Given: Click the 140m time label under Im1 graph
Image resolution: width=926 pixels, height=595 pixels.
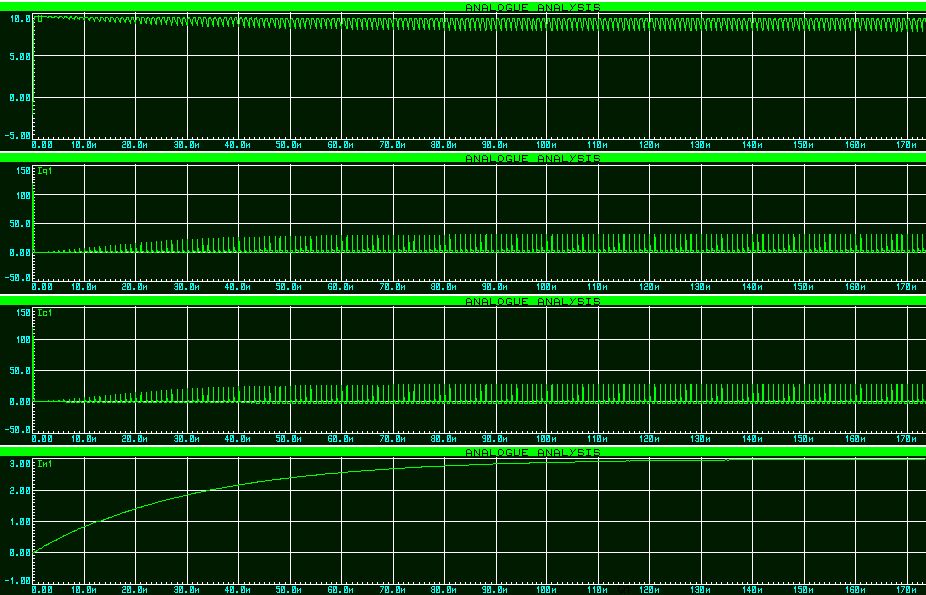Looking at the screenshot, I should click(752, 591).
